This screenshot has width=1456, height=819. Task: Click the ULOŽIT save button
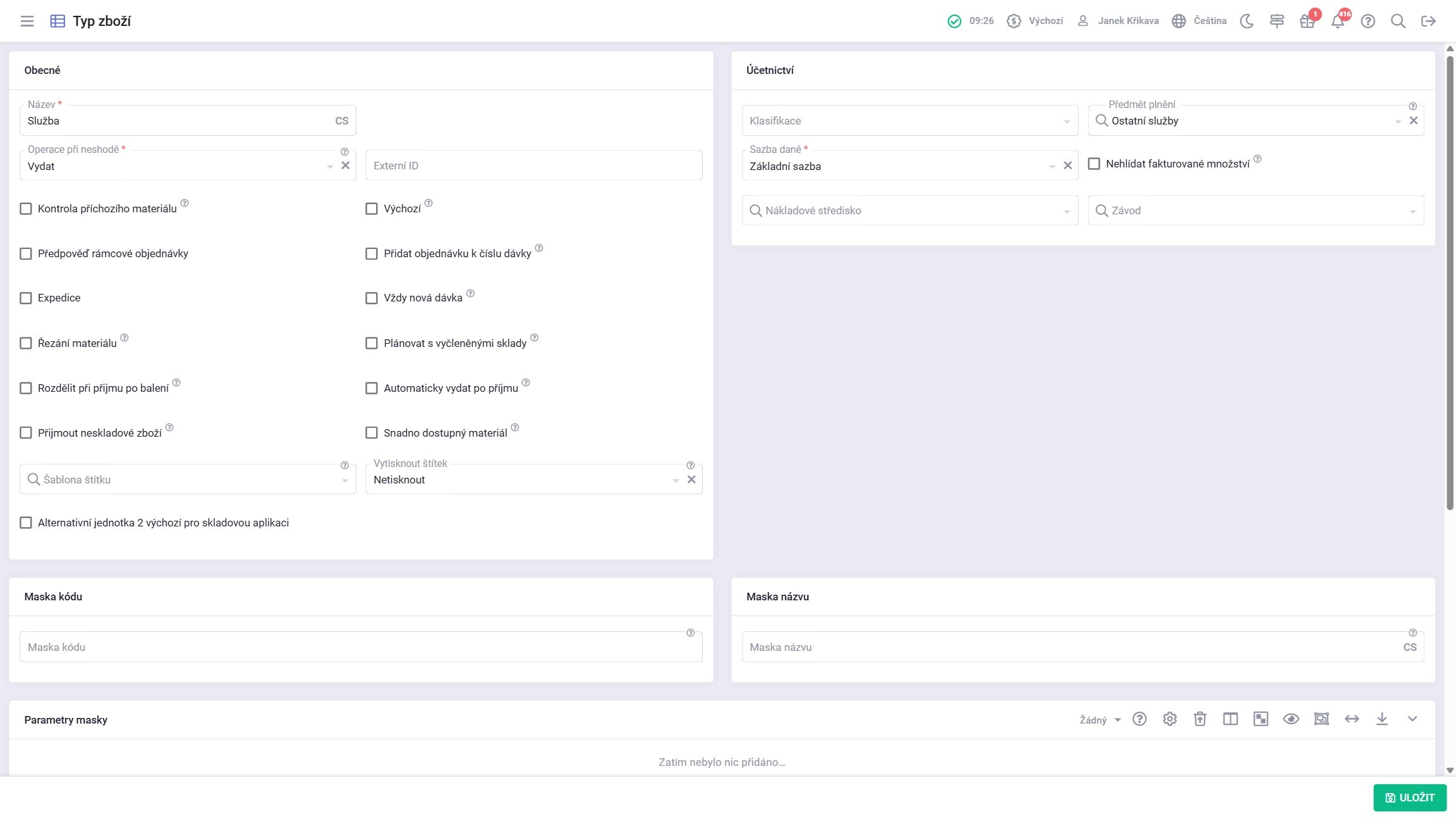click(x=1409, y=798)
